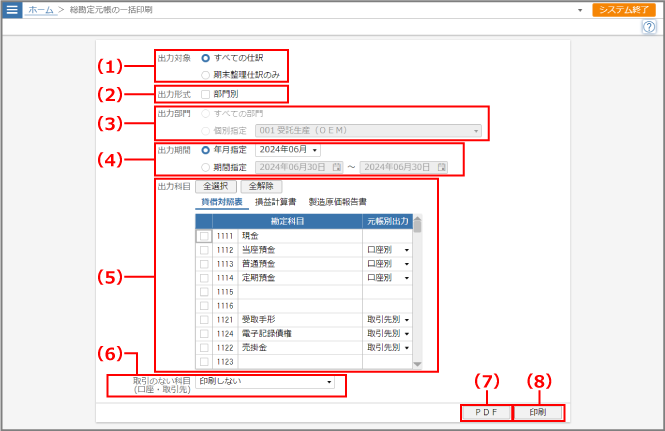Check the 1124 電子記録債権 row checkbox
This screenshot has height=431, width=665.
coord(204,334)
